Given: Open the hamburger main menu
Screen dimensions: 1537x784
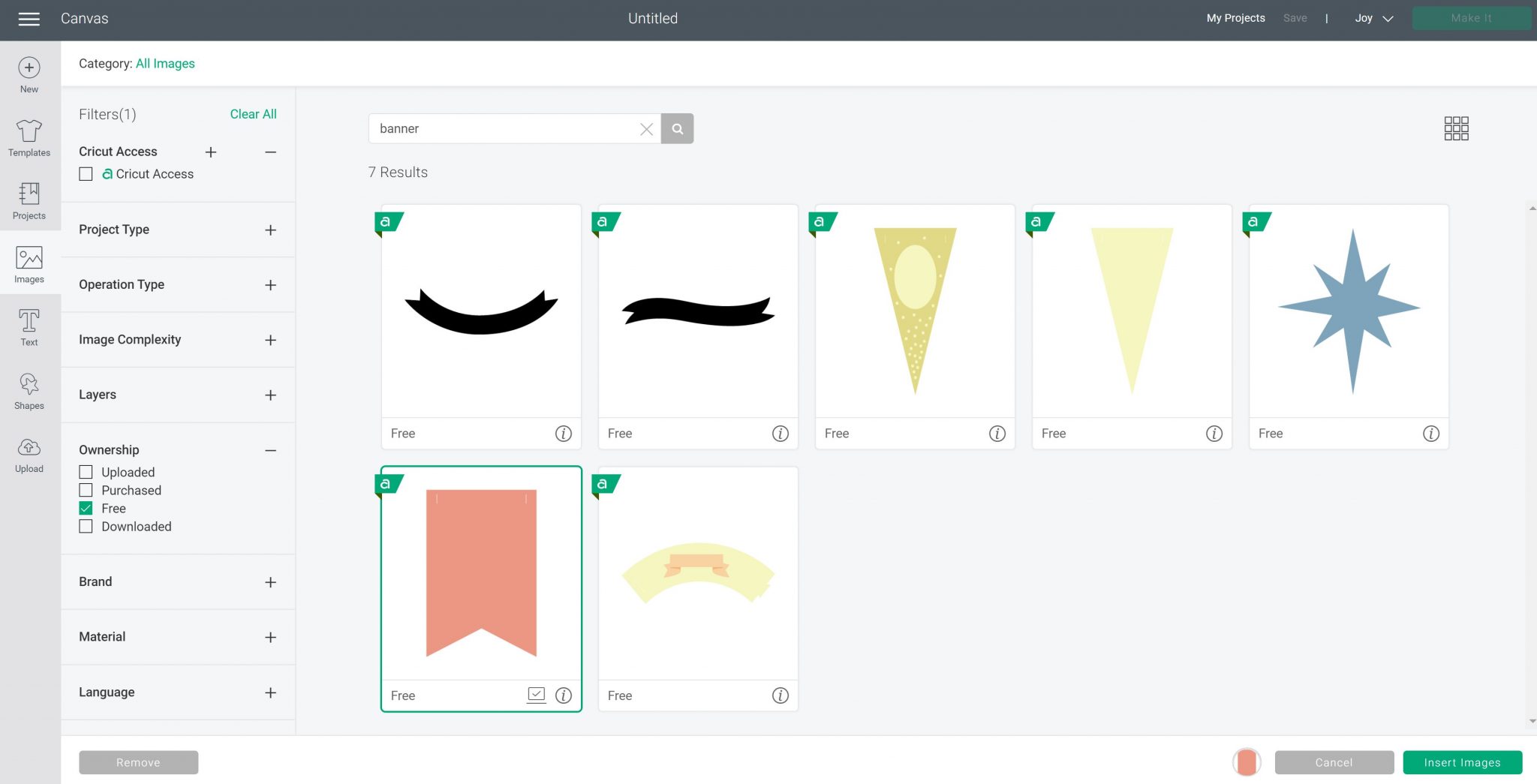Looking at the screenshot, I should (29, 19).
